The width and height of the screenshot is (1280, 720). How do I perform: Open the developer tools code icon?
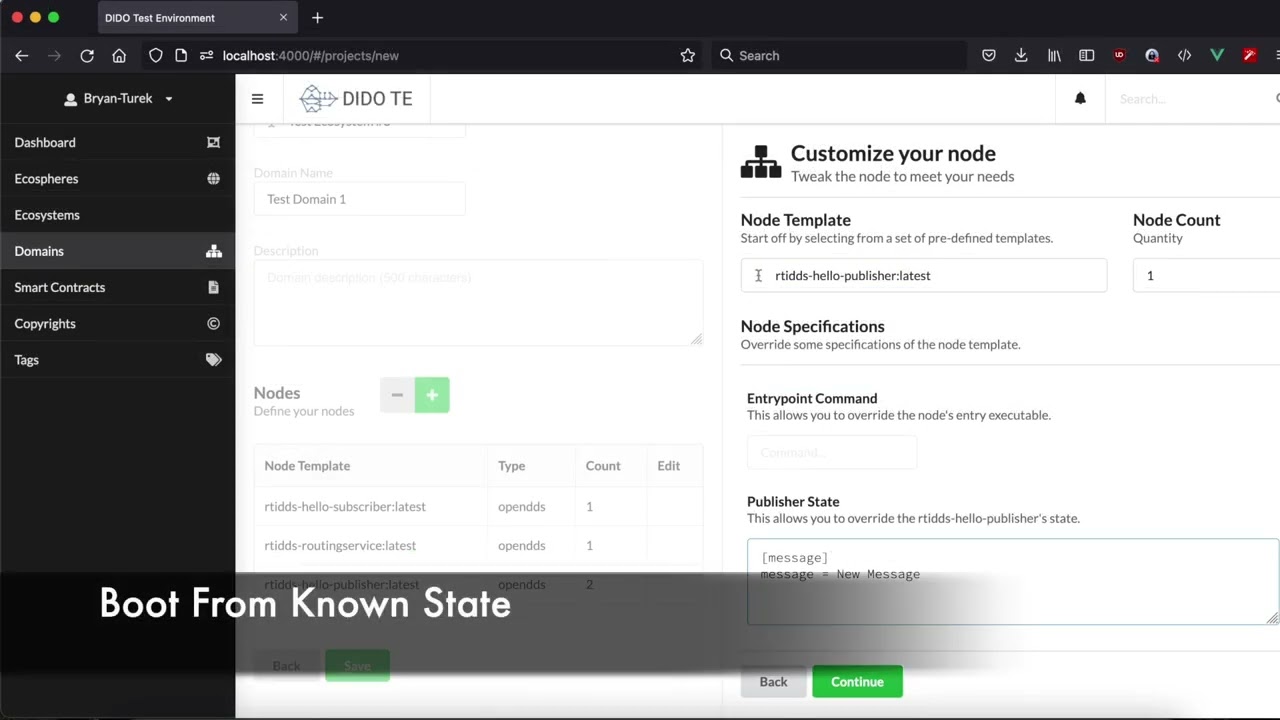point(1184,56)
